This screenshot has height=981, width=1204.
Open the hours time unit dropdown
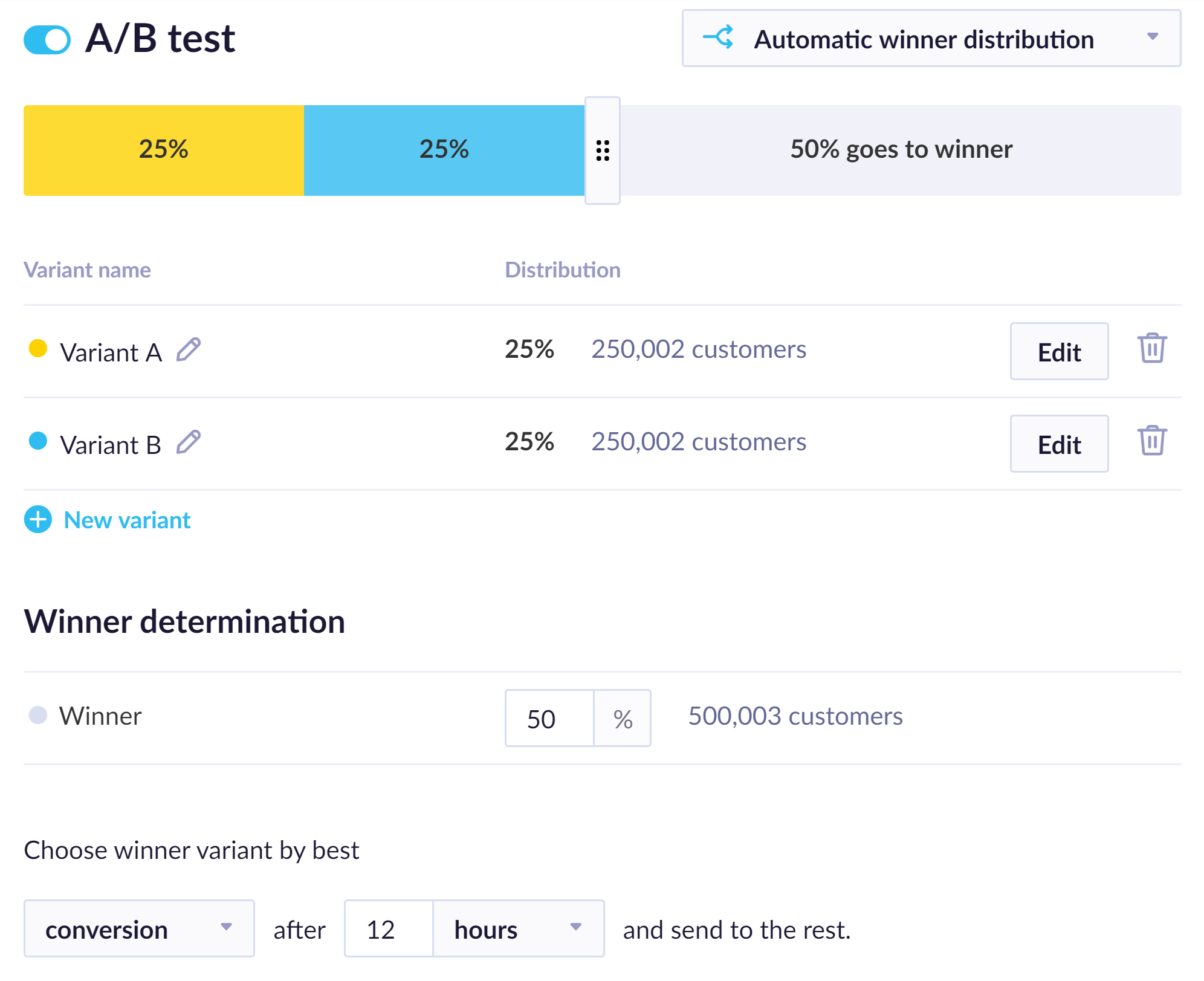[518, 929]
